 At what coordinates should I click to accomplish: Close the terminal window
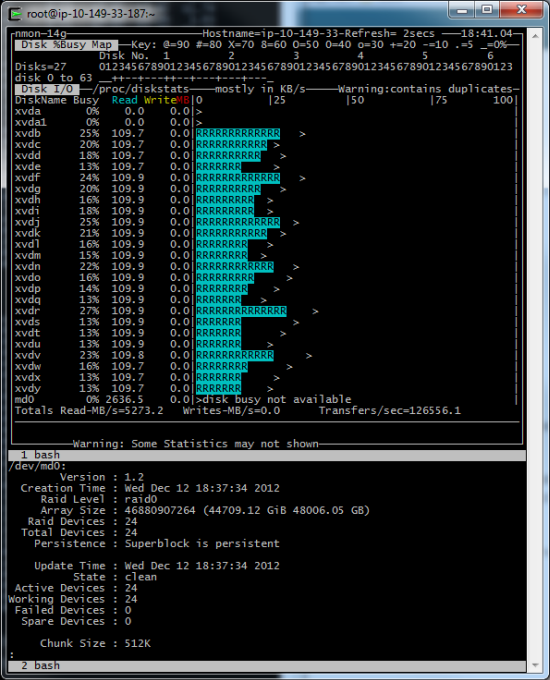click(521, 10)
